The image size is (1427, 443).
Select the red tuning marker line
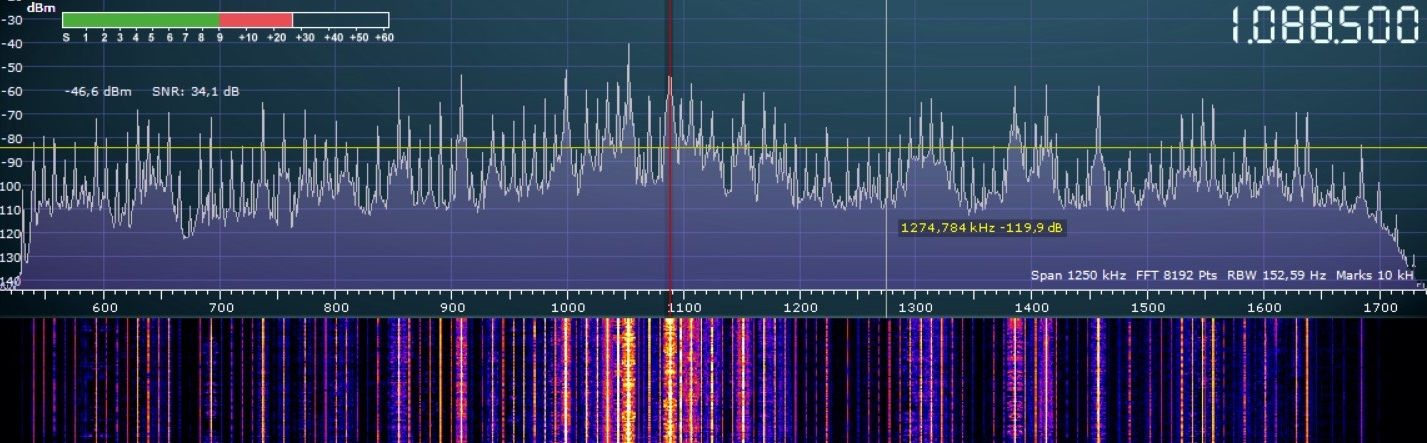(669, 150)
